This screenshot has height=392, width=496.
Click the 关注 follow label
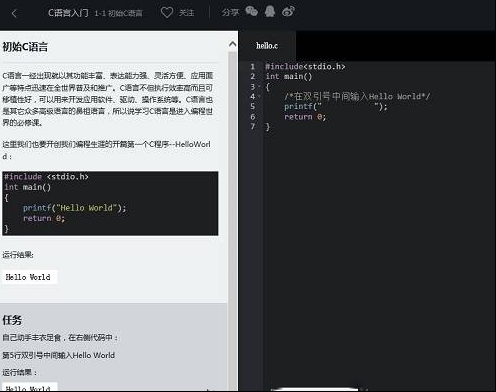pos(186,13)
